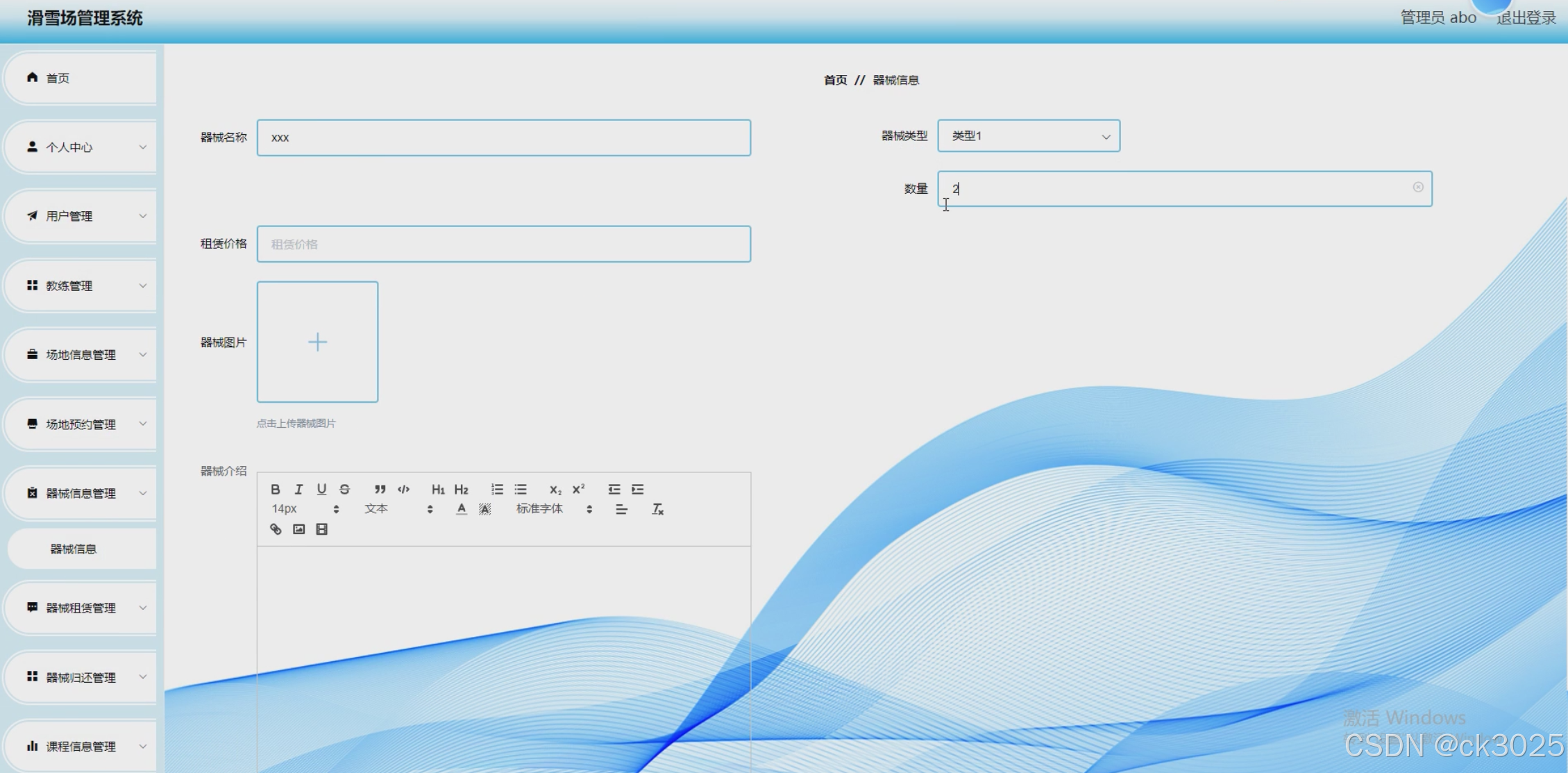Clear text formatting with Tx icon
The image size is (1568, 773).
point(657,509)
